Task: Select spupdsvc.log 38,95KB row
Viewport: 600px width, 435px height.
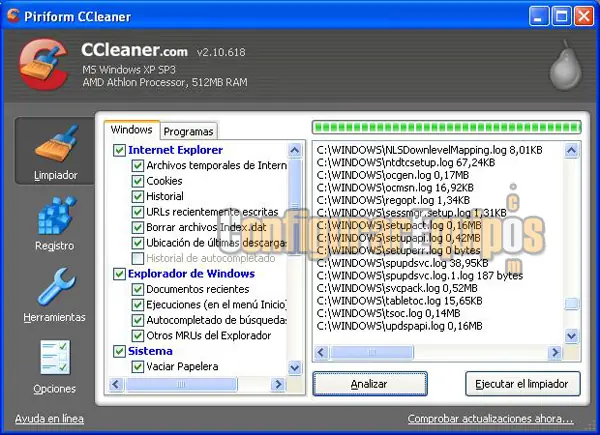Action: point(402,263)
